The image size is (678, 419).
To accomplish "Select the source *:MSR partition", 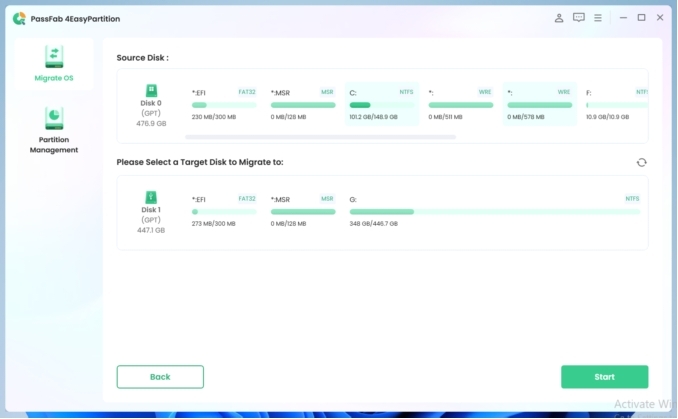I will click(x=302, y=104).
